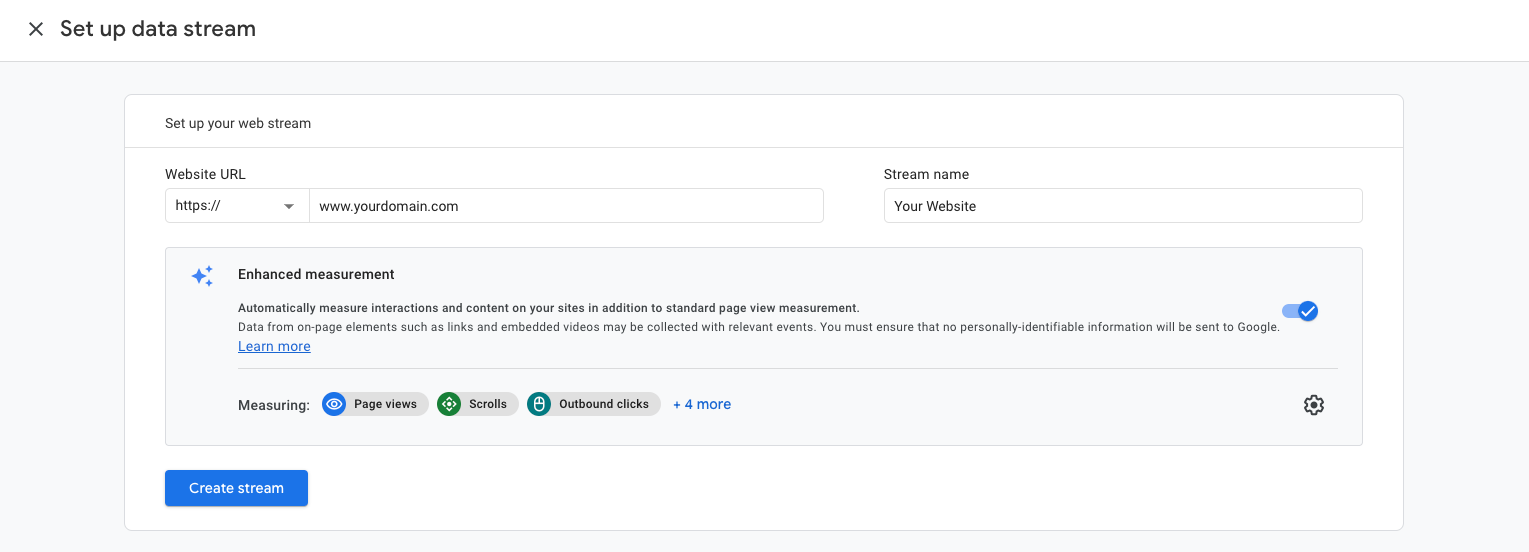Expand the '+ 4 more' measurements list
The height and width of the screenshot is (552, 1529).
pos(701,404)
